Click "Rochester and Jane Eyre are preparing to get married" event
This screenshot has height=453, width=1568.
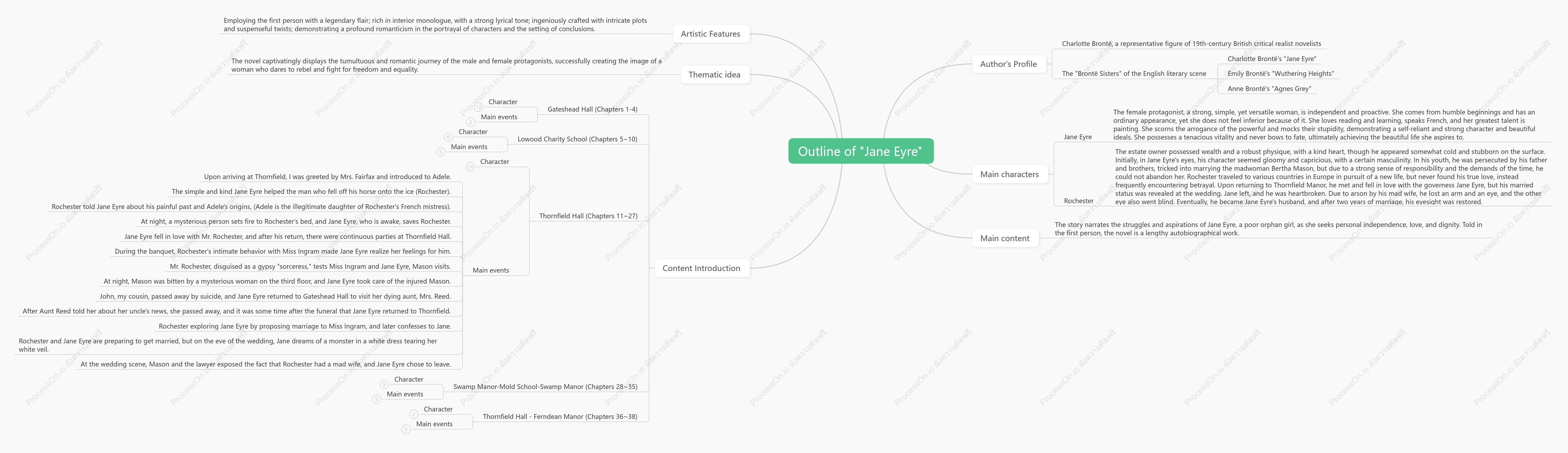pos(228,345)
